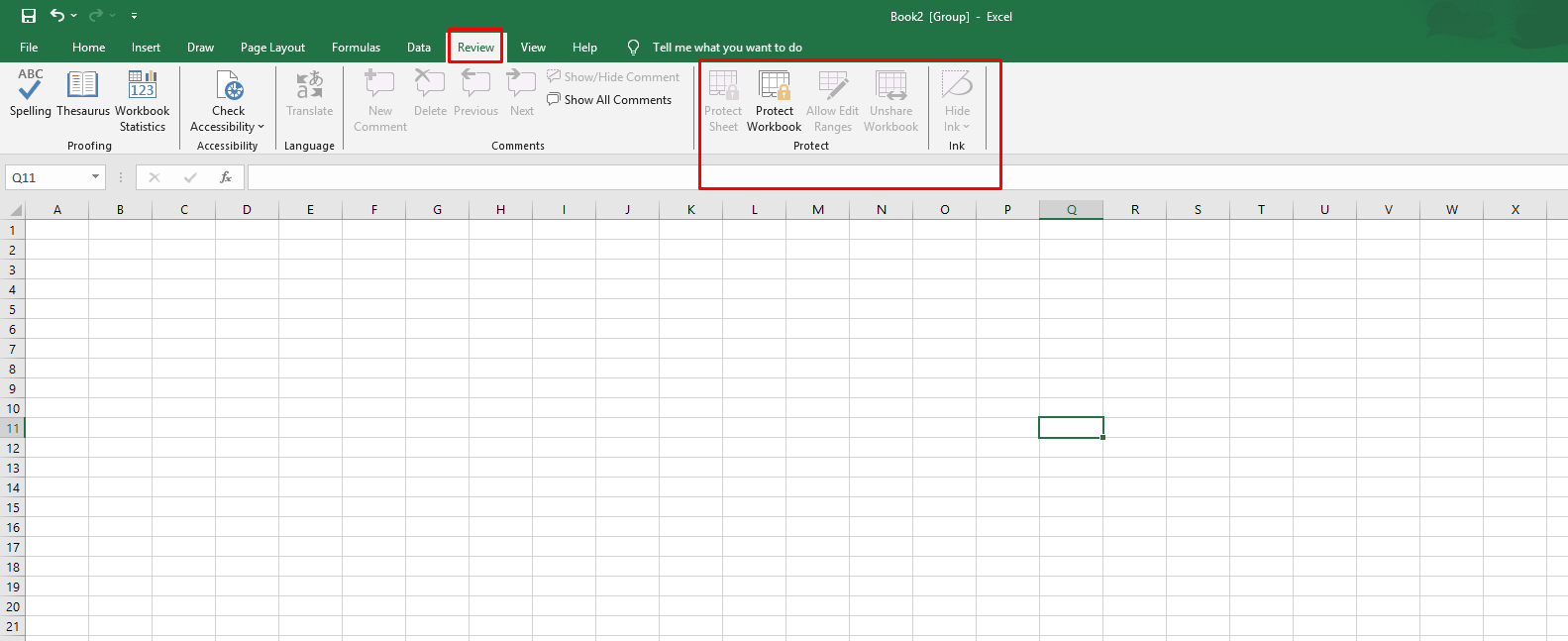Open Customize Quick Access Toolbar dropdown
The width and height of the screenshot is (1568, 641).
pos(134,16)
